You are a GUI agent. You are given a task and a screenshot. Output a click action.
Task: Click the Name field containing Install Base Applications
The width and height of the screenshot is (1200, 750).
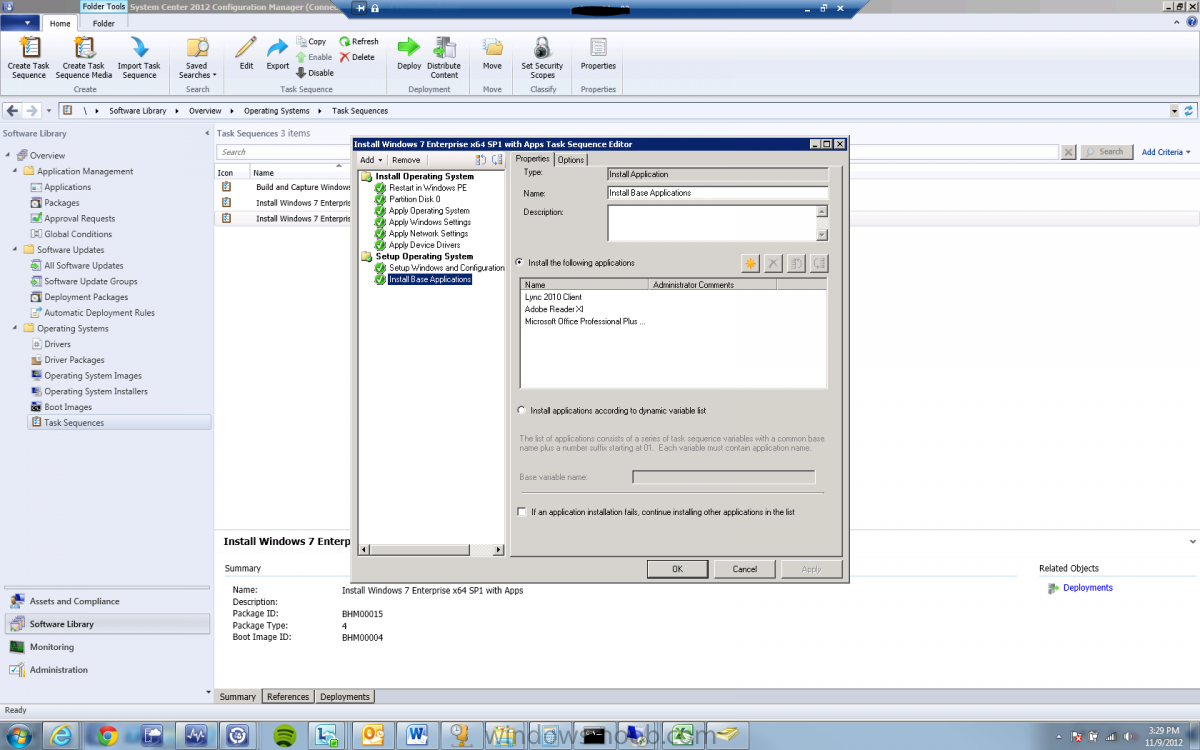click(x=718, y=193)
